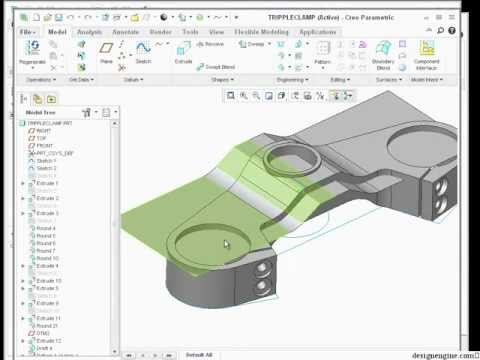Toggle the spin center icon in graphics toolbar
The height and width of the screenshot is (360, 480).
347,96
